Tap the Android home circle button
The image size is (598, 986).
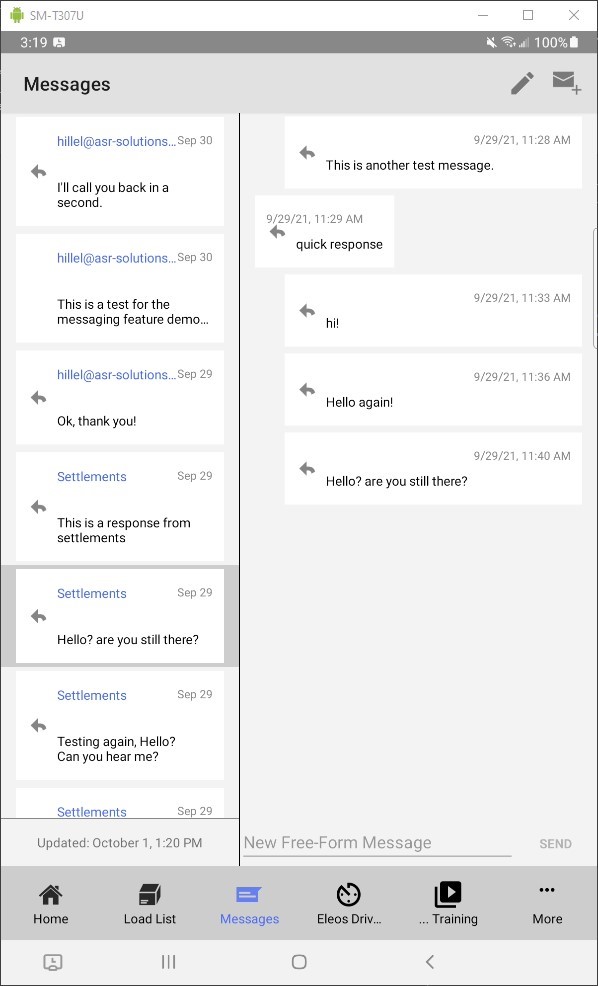(x=299, y=961)
